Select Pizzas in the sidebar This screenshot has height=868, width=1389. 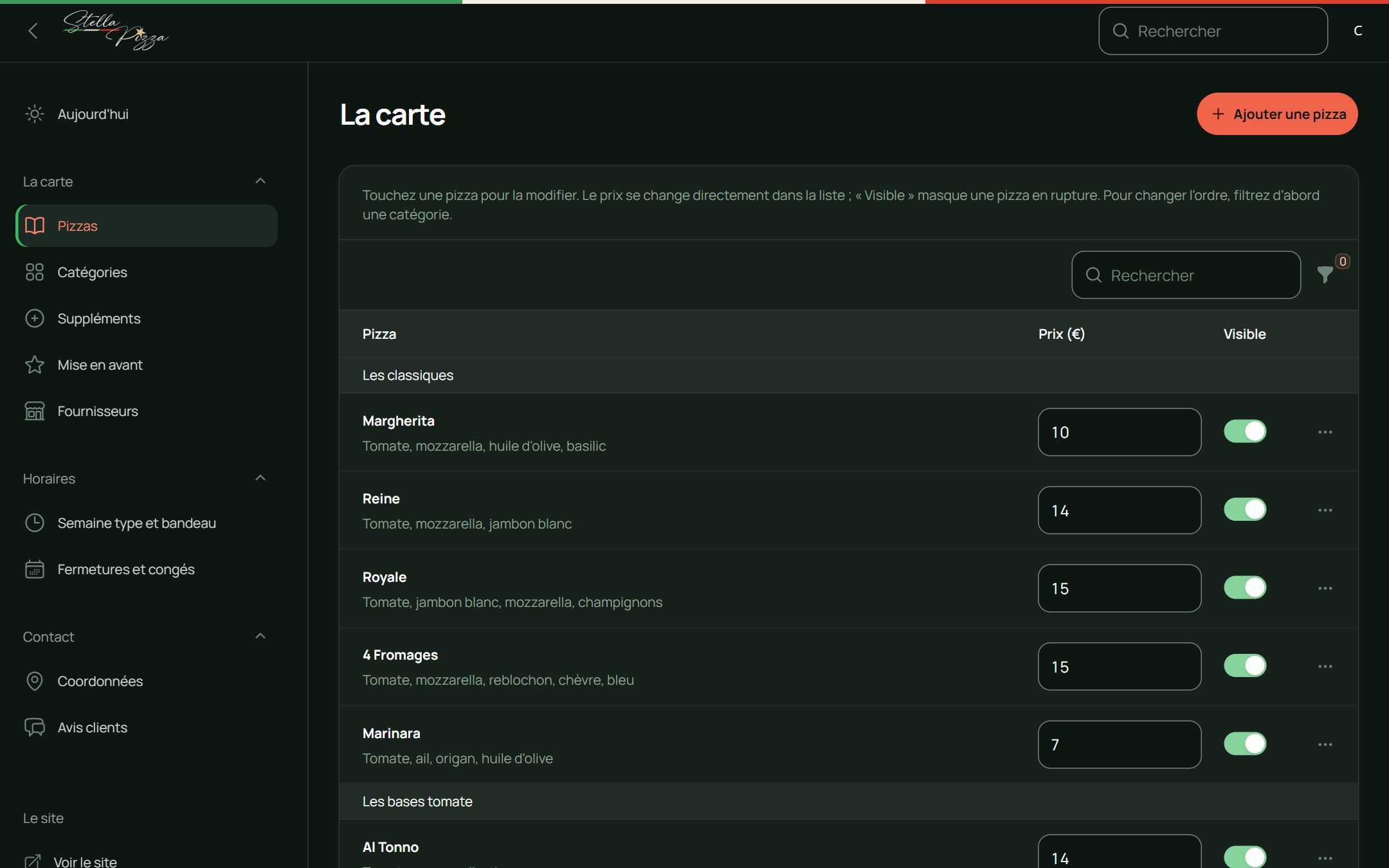pos(147,226)
